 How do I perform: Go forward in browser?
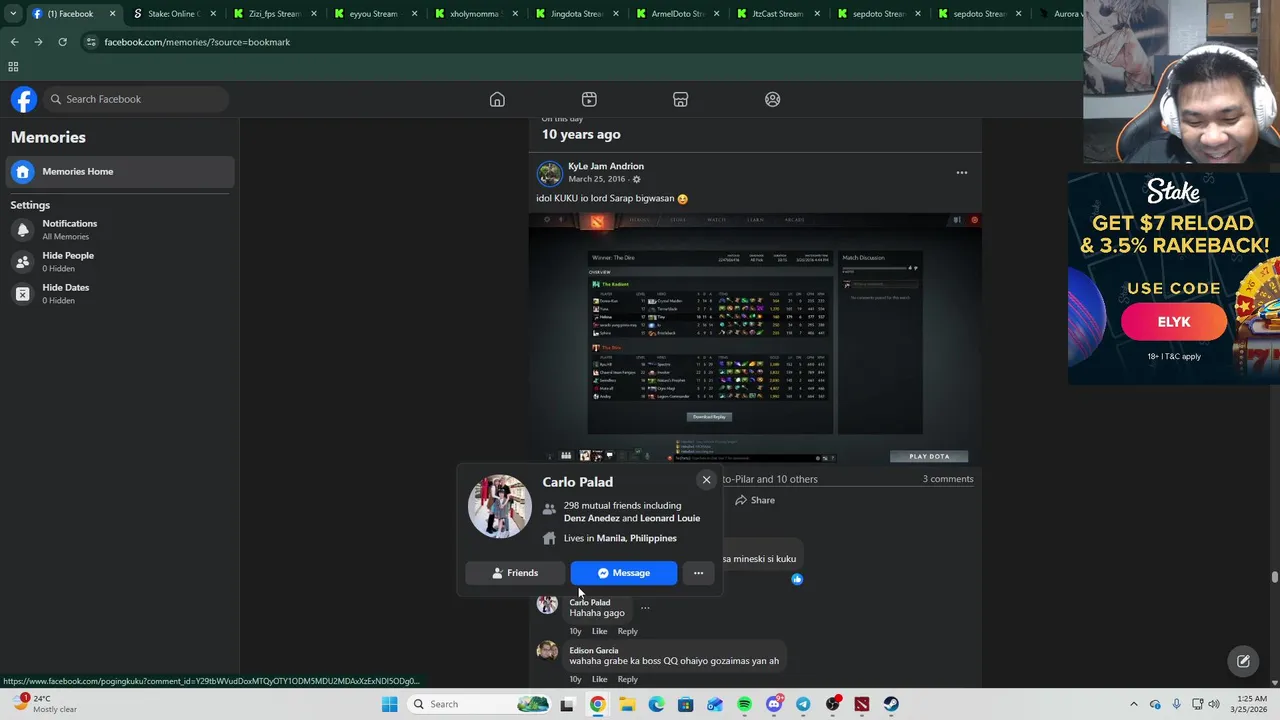point(38,42)
